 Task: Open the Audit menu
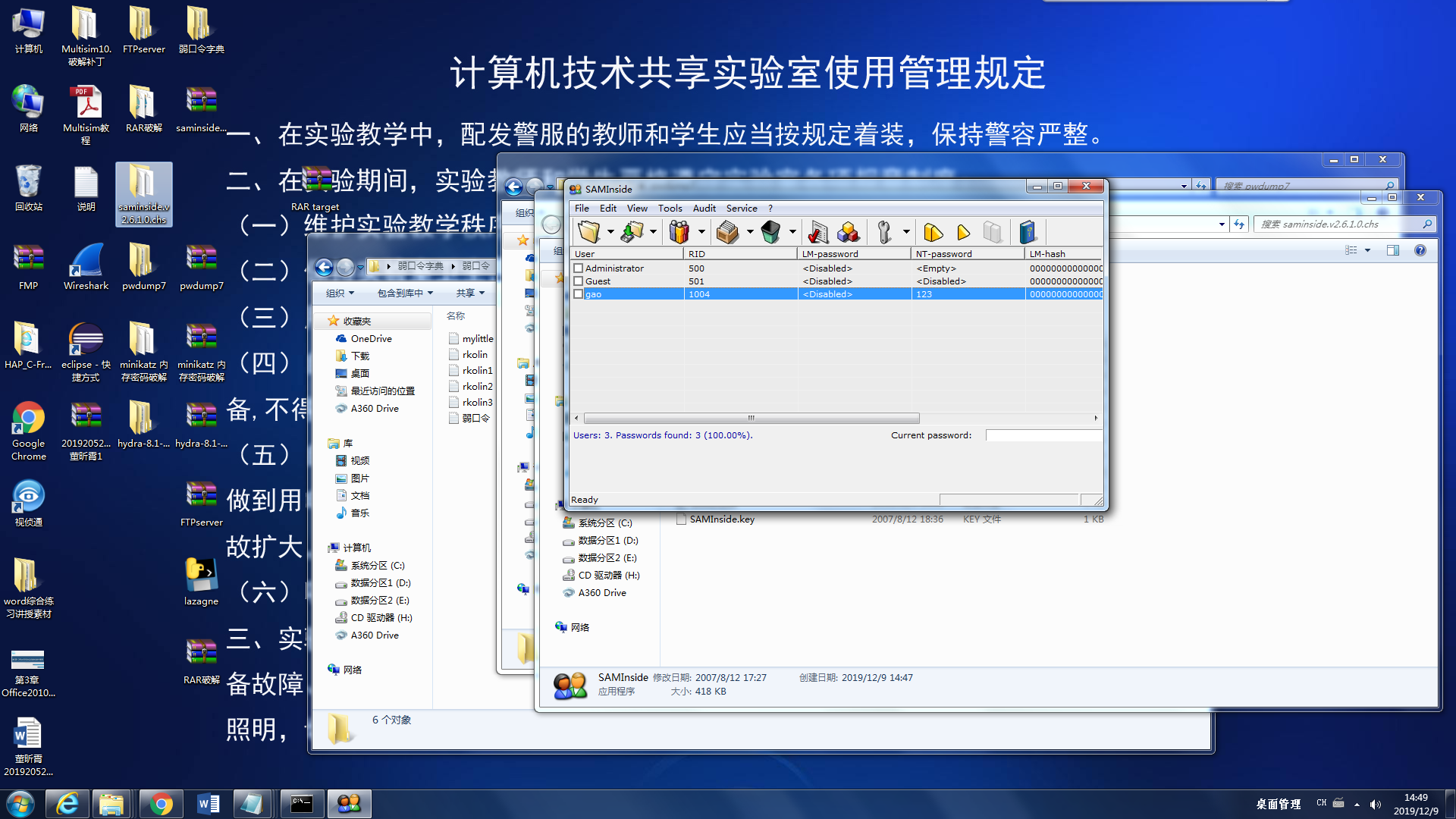click(704, 209)
